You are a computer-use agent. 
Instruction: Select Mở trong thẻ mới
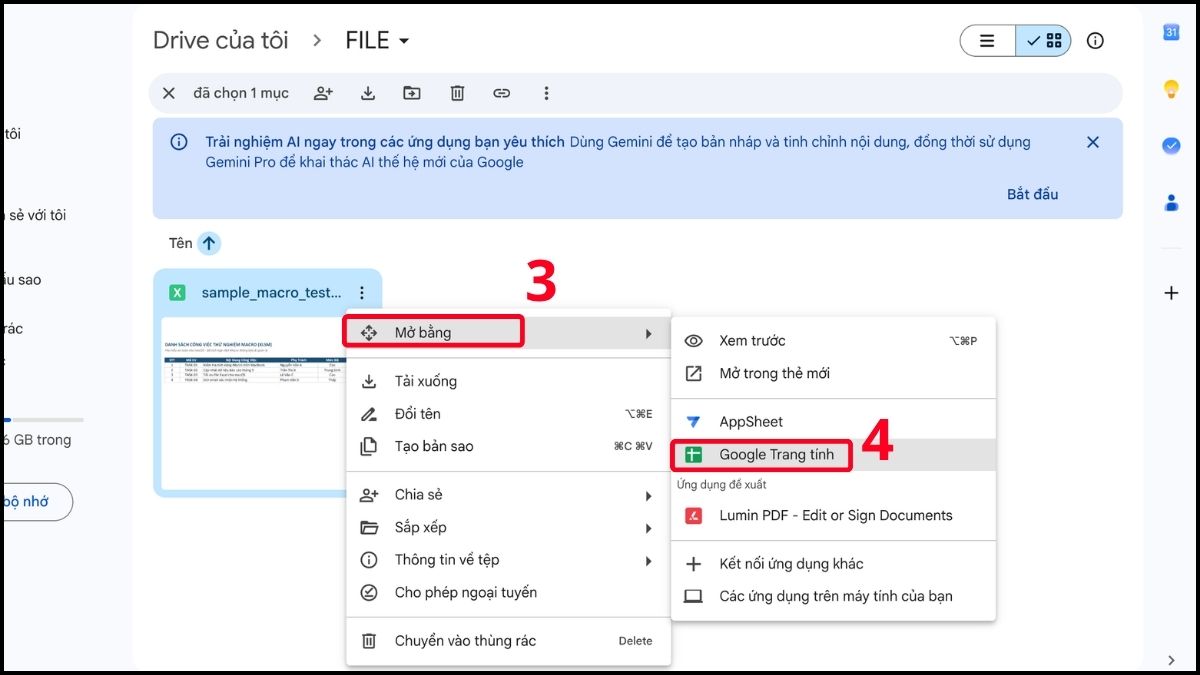pos(833,373)
